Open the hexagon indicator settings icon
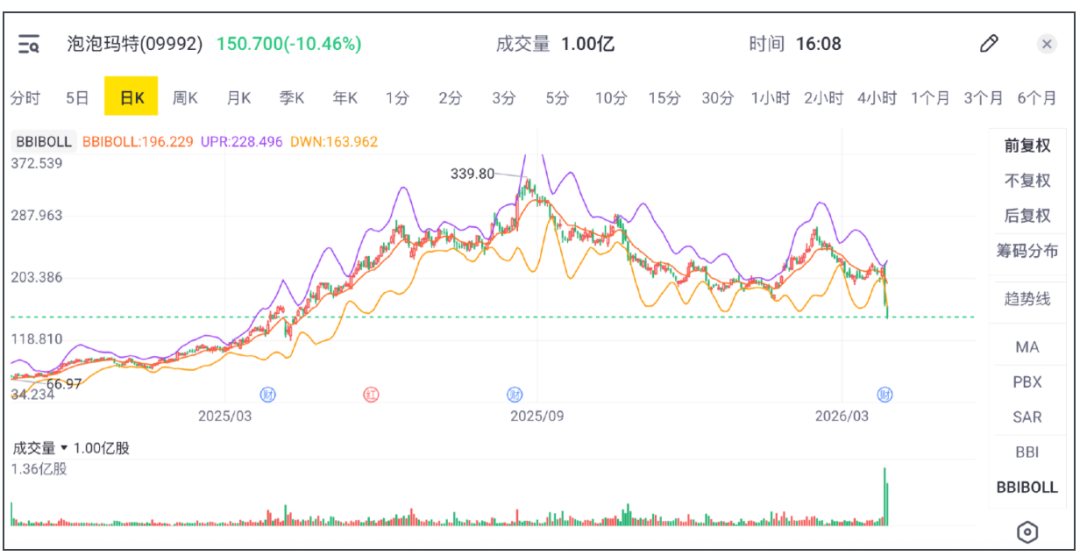Viewport: 1080px width, 556px height. point(1026,531)
